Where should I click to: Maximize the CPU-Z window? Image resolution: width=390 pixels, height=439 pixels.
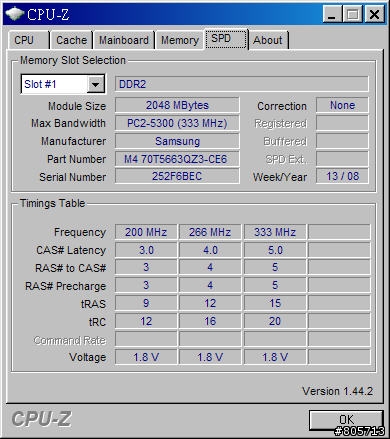click(353, 15)
